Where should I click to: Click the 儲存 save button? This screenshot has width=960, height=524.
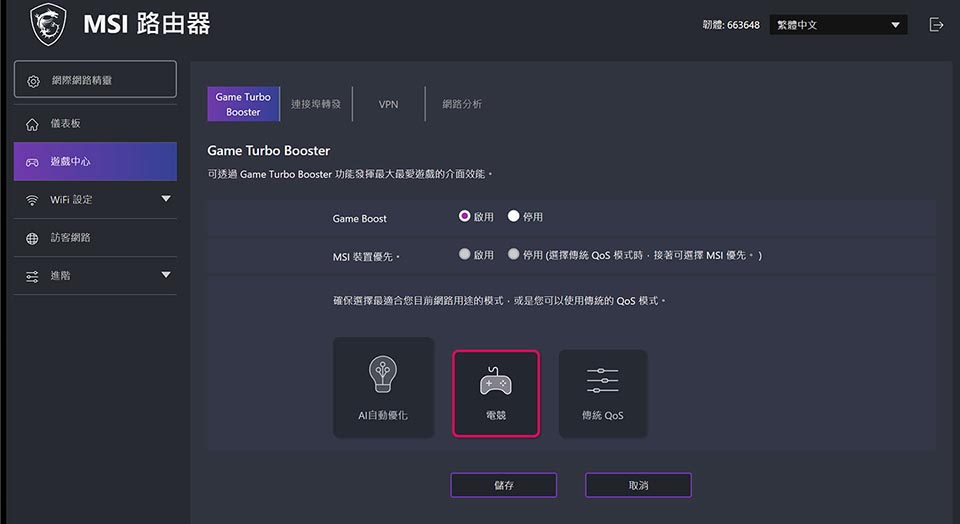click(x=504, y=485)
